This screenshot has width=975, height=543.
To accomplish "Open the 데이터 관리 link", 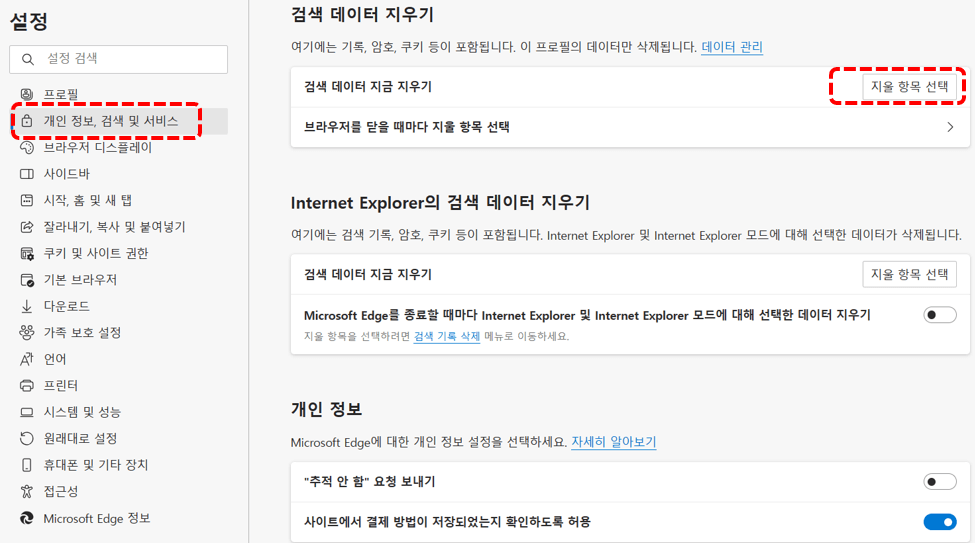I will coord(732,47).
